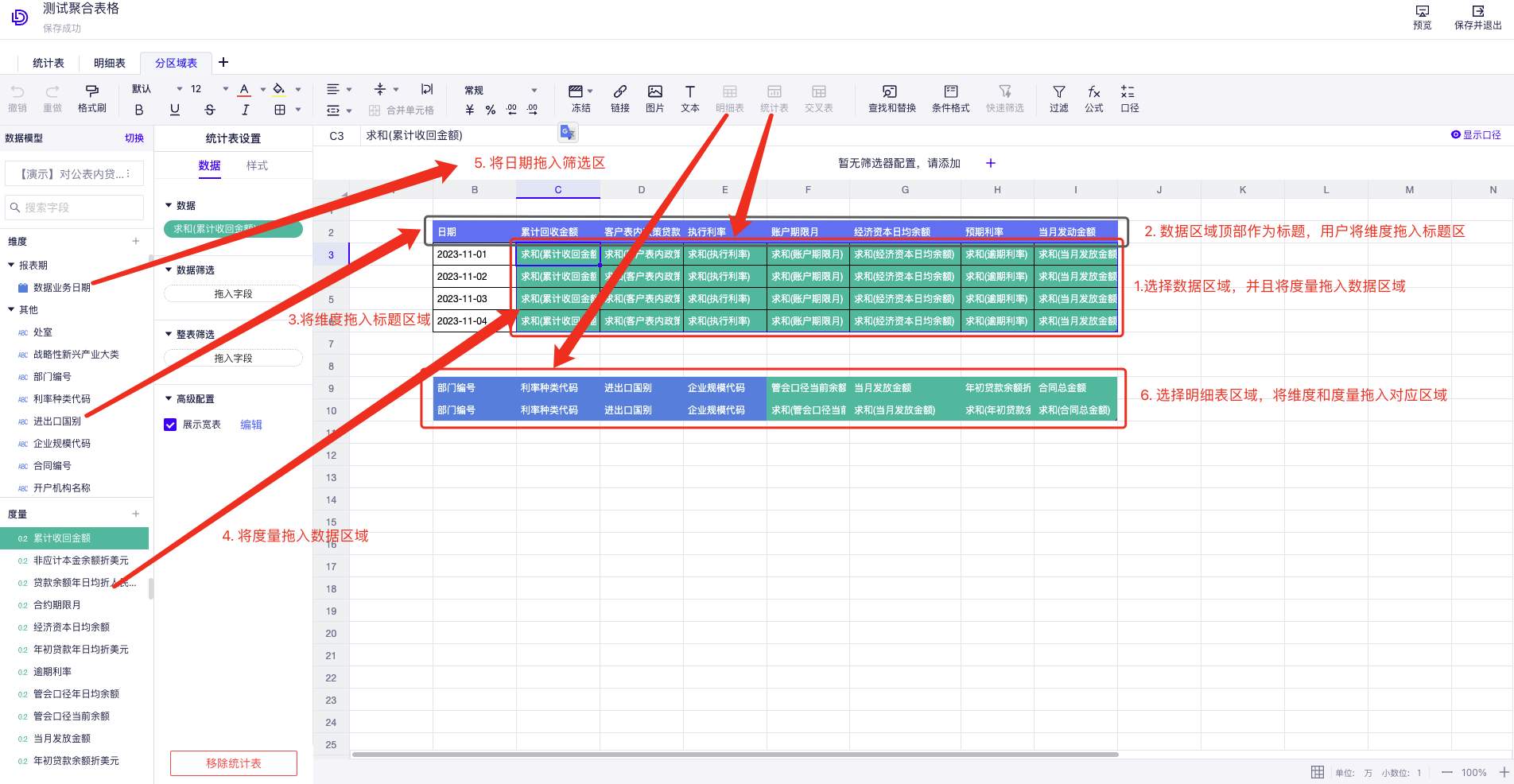
Task: Collapse the 报表期 dimension group
Action: click(x=11, y=265)
